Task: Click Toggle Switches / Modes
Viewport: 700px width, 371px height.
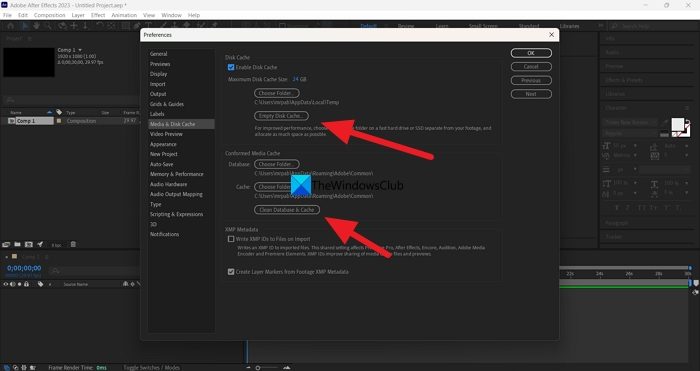Action: pos(152,368)
